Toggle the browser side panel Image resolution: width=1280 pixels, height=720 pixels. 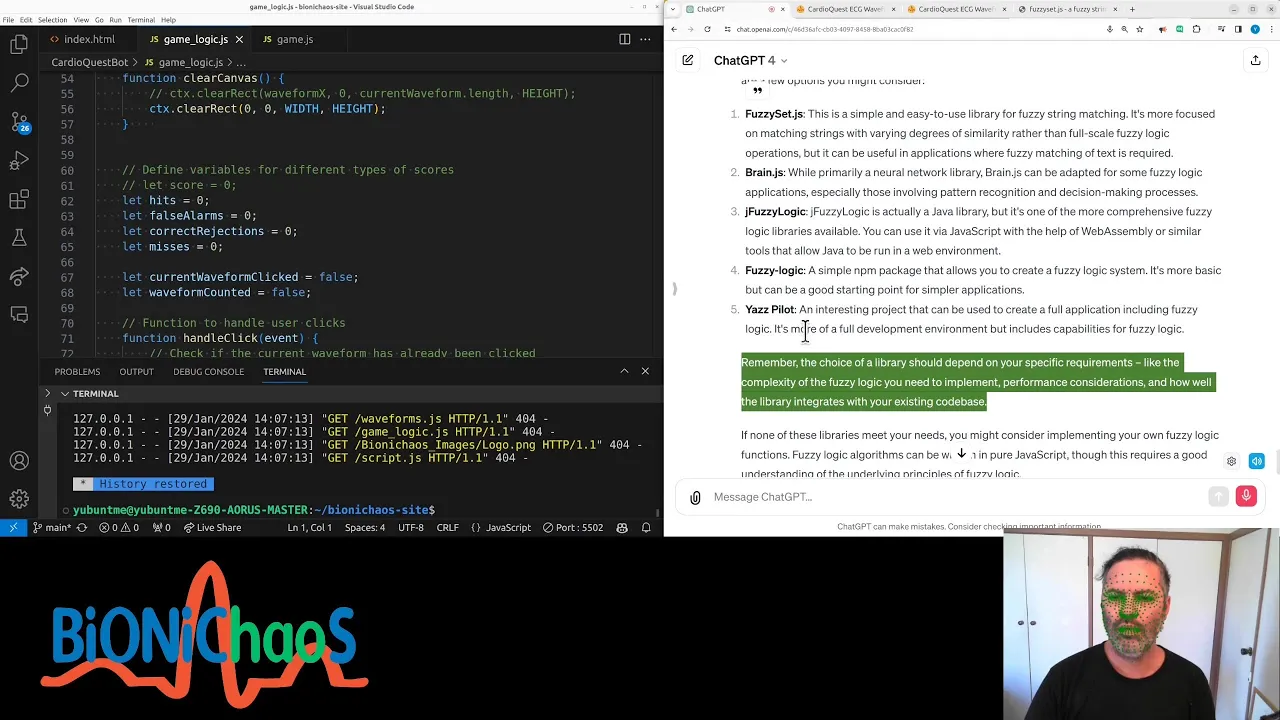tap(1237, 29)
